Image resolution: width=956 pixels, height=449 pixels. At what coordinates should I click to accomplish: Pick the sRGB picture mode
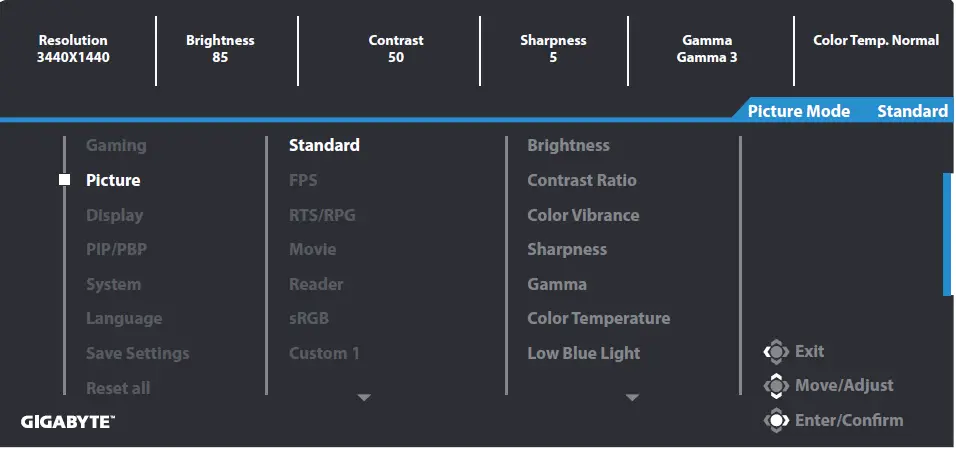click(309, 319)
